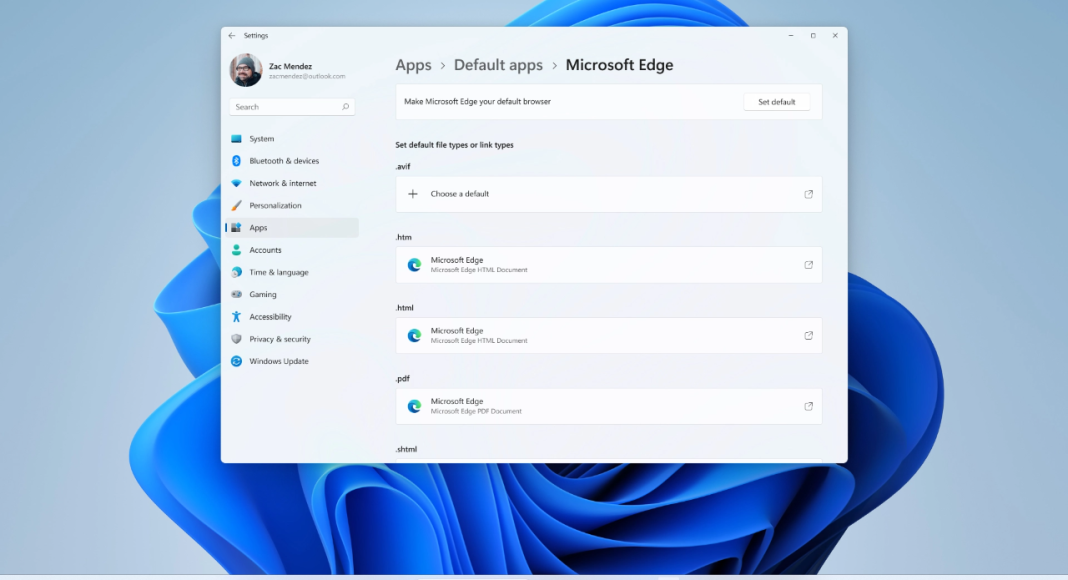This screenshot has height=580, width=1068.
Task: Change the .pdf default app name
Action: click(x=457, y=402)
